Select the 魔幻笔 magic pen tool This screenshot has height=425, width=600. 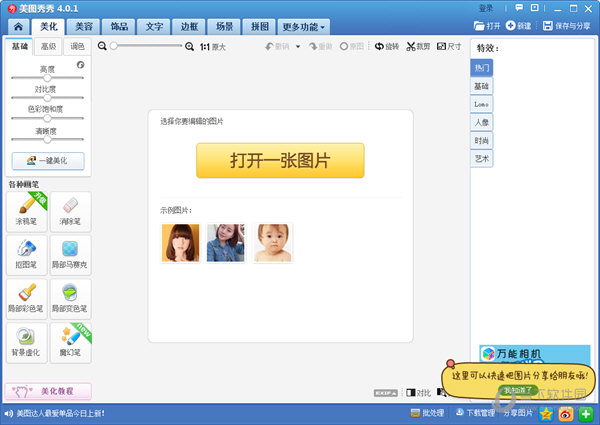click(70, 340)
